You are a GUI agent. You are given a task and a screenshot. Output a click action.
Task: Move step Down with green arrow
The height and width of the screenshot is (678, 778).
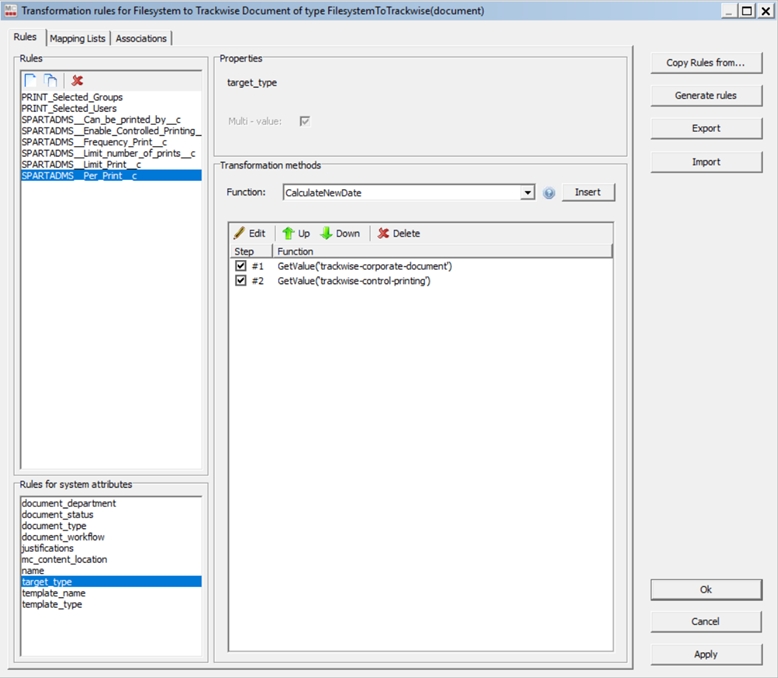340,233
